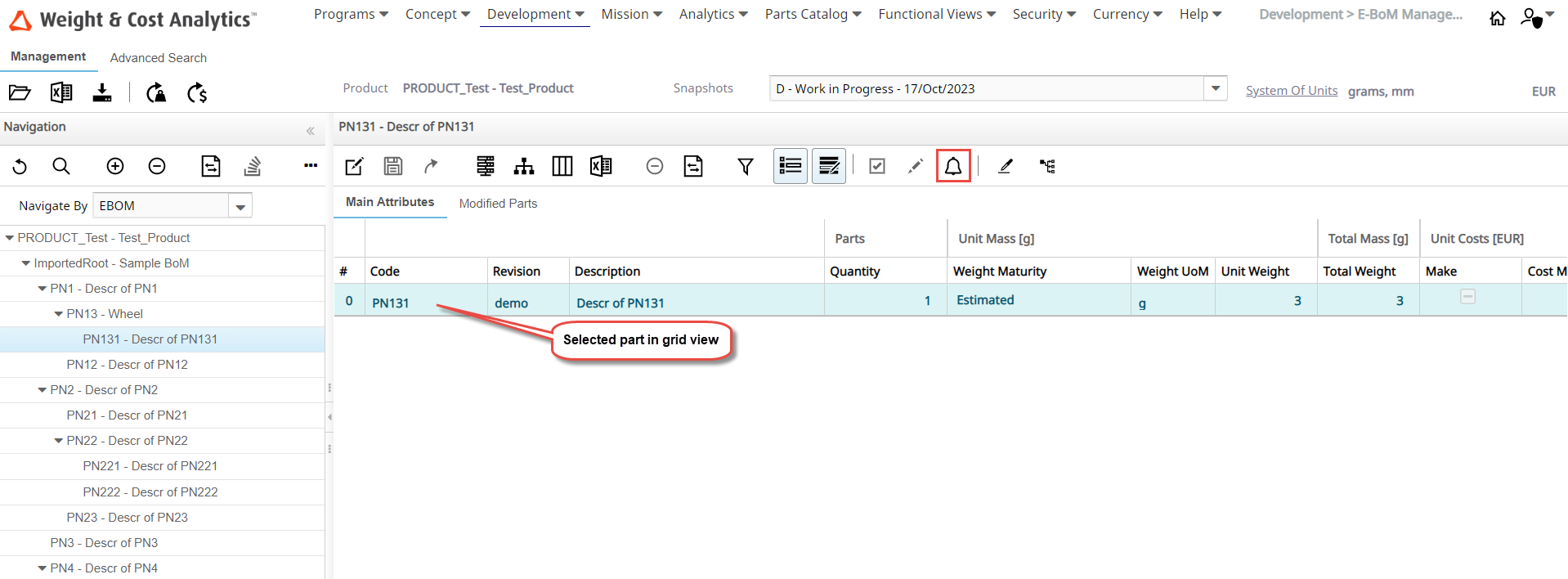Open the Snapshots dropdown
Screen dimensions: 1568x579
[x=1215, y=88]
